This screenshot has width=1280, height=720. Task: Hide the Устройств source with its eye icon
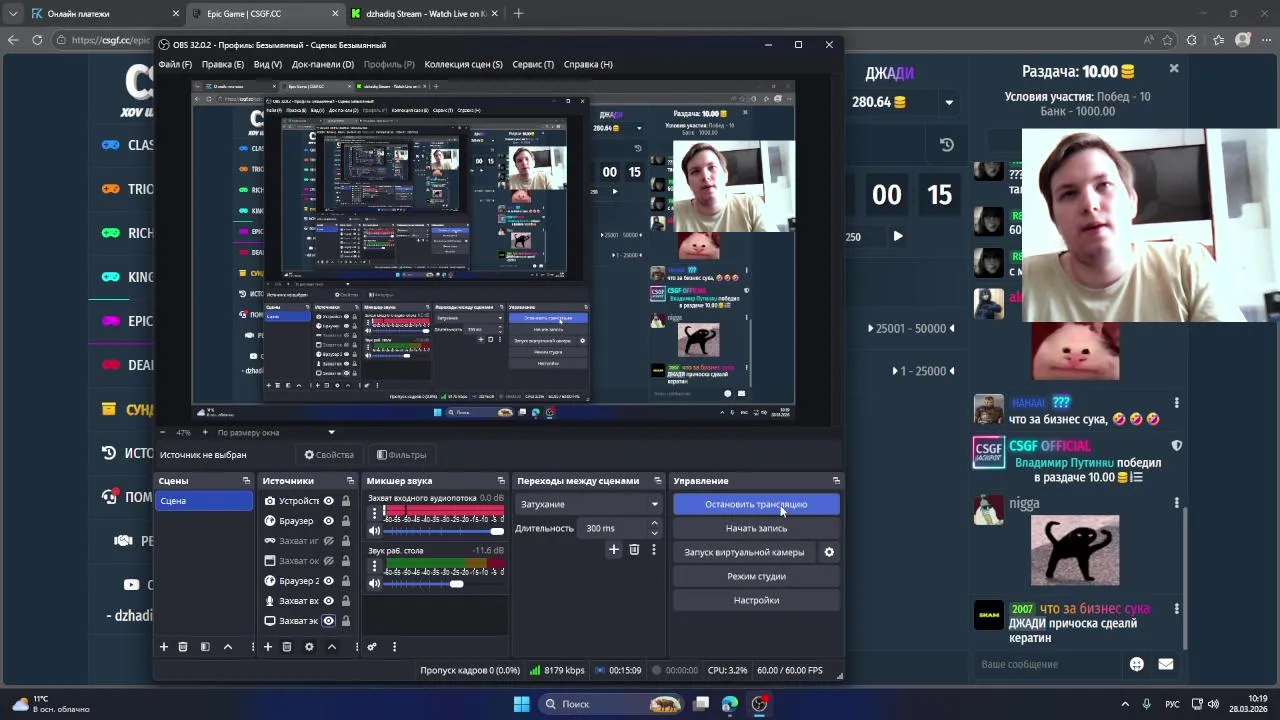pos(328,501)
